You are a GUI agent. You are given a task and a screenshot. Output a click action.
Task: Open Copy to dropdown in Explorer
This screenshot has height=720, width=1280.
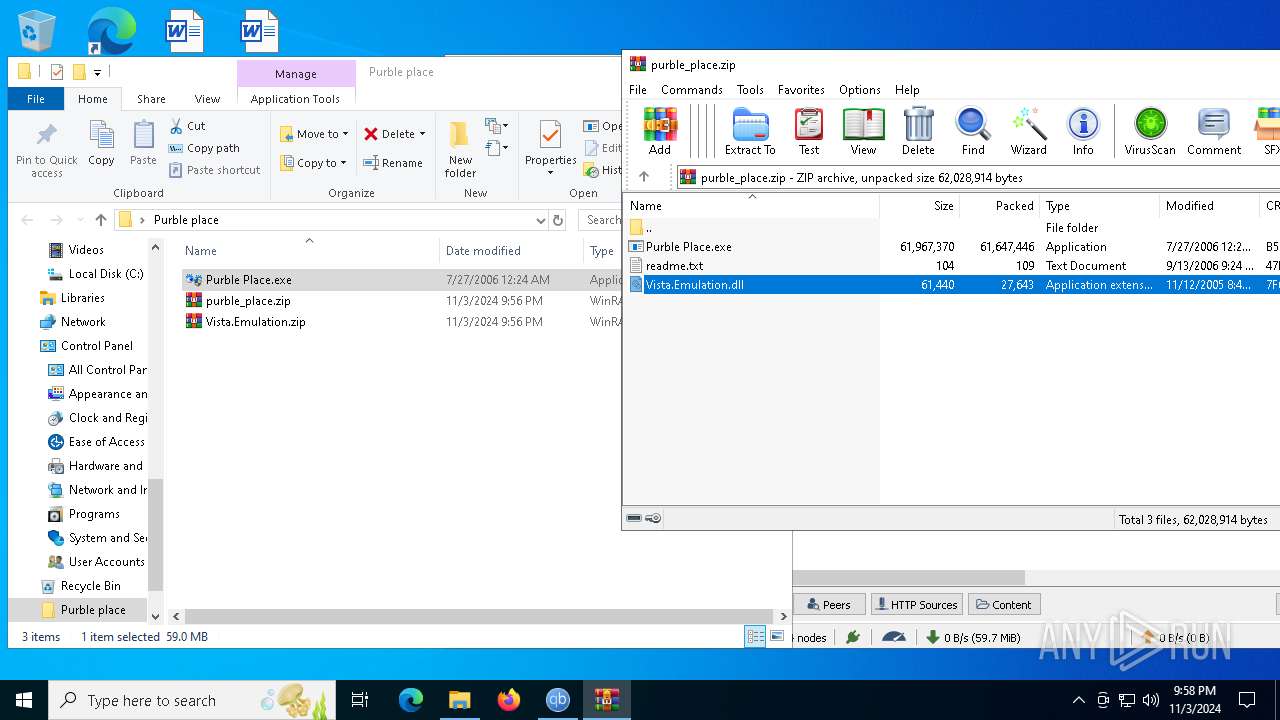pos(313,163)
